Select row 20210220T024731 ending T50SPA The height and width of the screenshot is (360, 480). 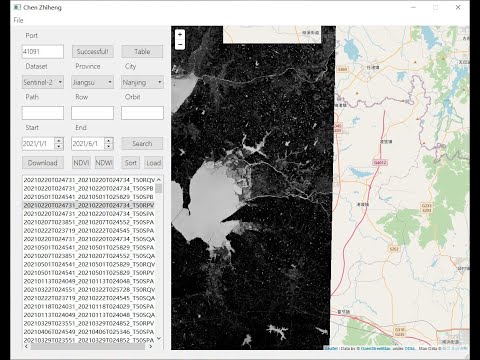click(89, 214)
